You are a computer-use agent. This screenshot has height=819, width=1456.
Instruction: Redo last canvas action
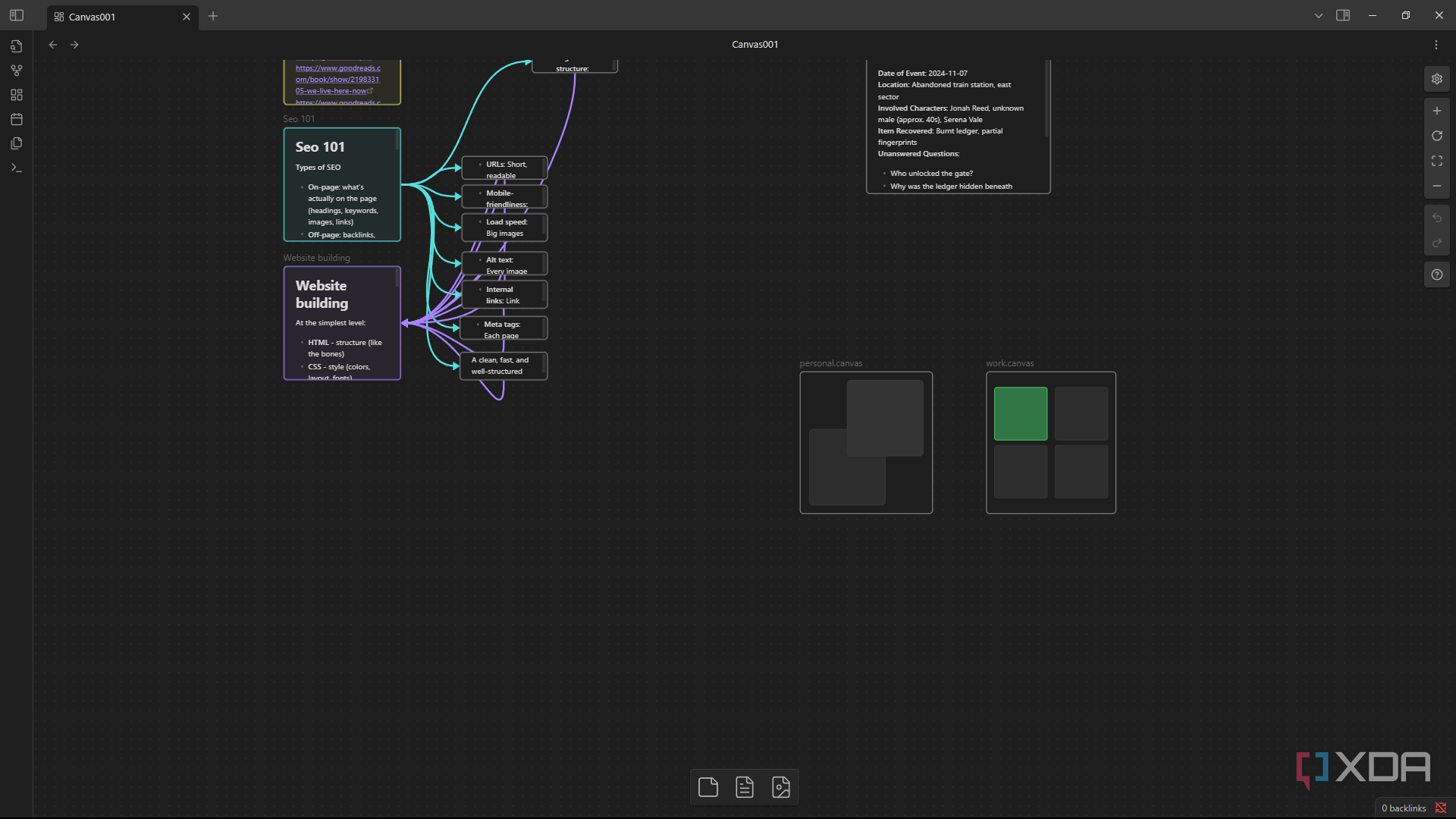click(1436, 243)
